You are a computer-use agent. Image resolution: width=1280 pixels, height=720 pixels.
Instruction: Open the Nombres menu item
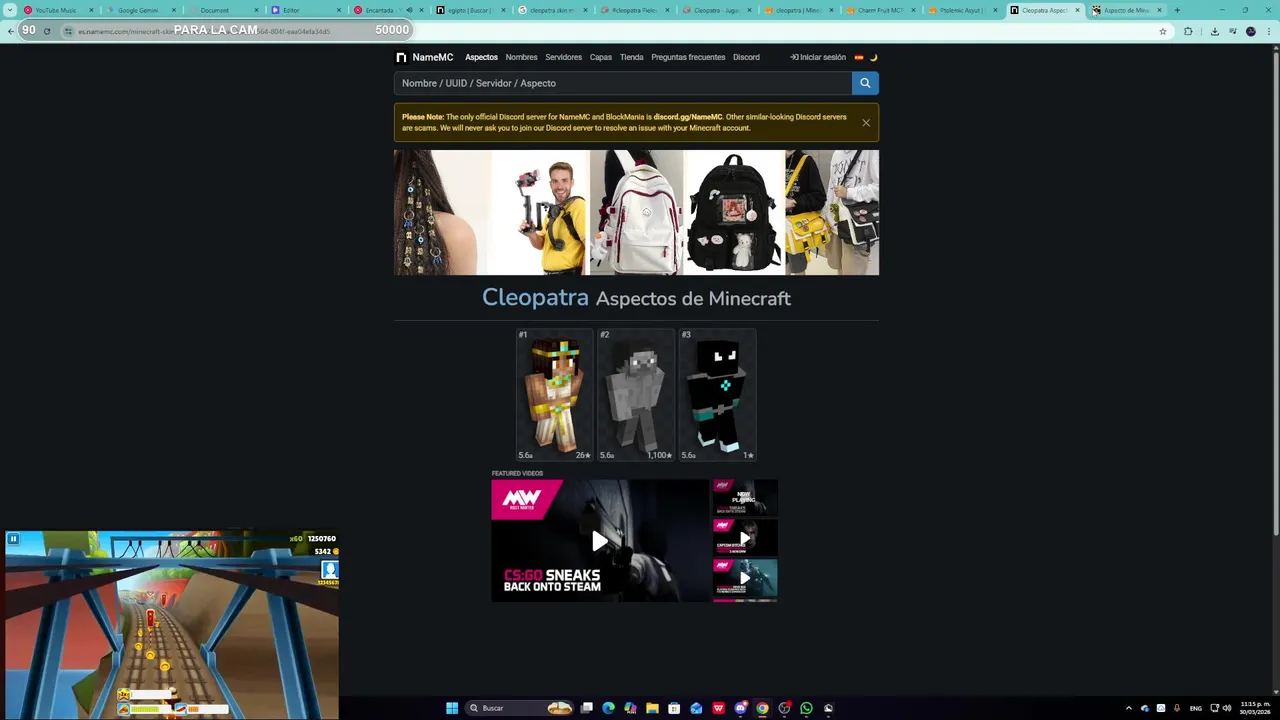[521, 57]
